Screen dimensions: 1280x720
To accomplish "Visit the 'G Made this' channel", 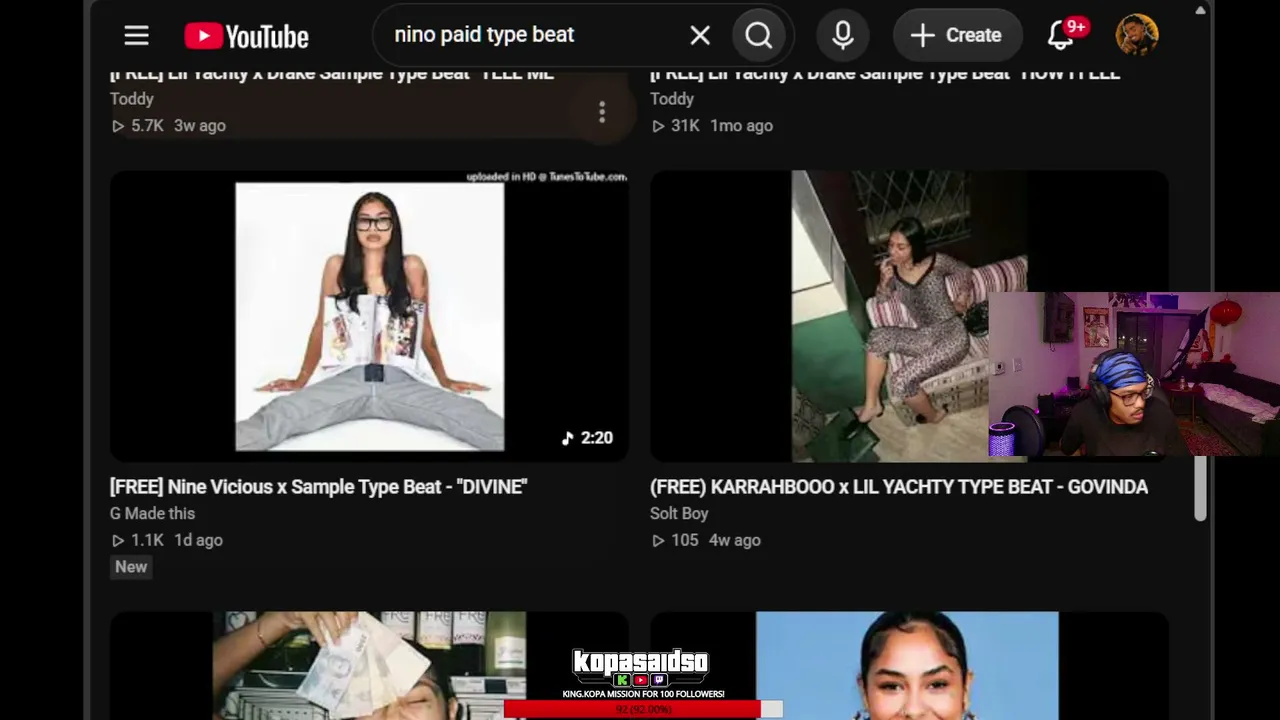I will coord(152,513).
